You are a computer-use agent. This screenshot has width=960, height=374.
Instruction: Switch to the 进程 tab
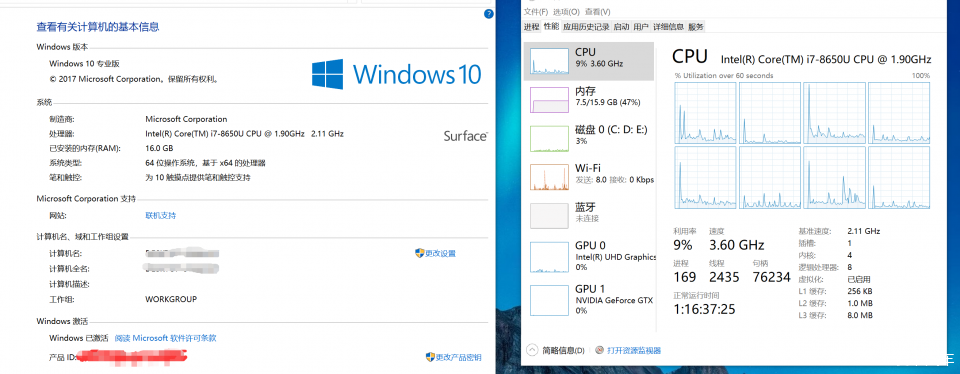coord(531,27)
